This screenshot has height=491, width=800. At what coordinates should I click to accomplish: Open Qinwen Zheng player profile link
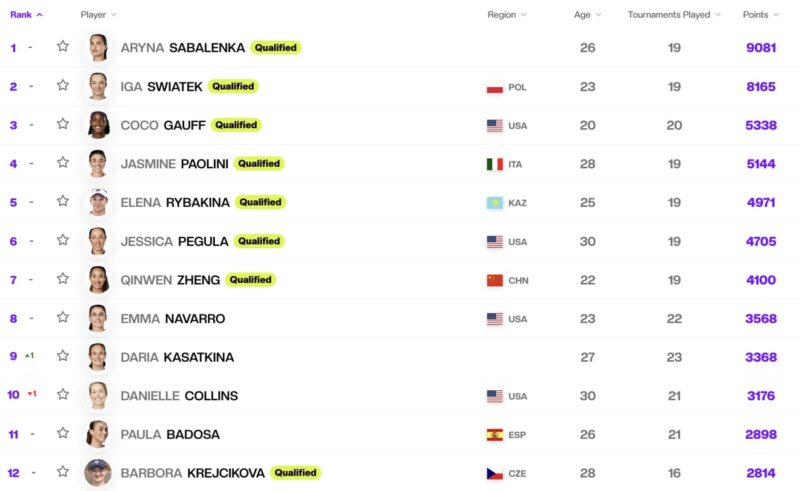pyautogui.click(x=170, y=280)
